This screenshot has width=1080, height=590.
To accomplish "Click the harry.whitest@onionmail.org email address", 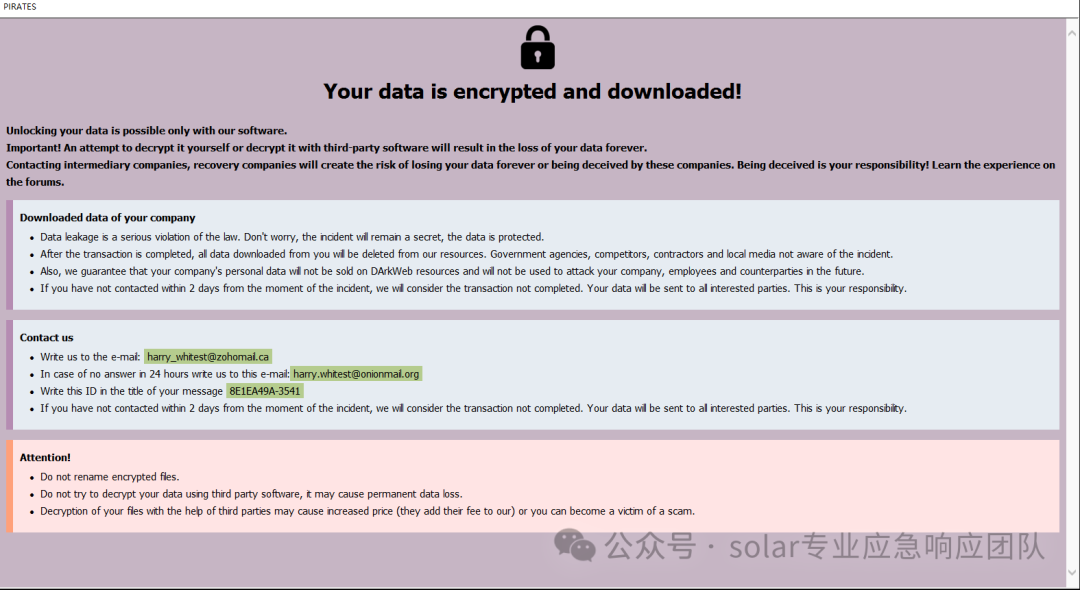I will pyautogui.click(x=356, y=374).
